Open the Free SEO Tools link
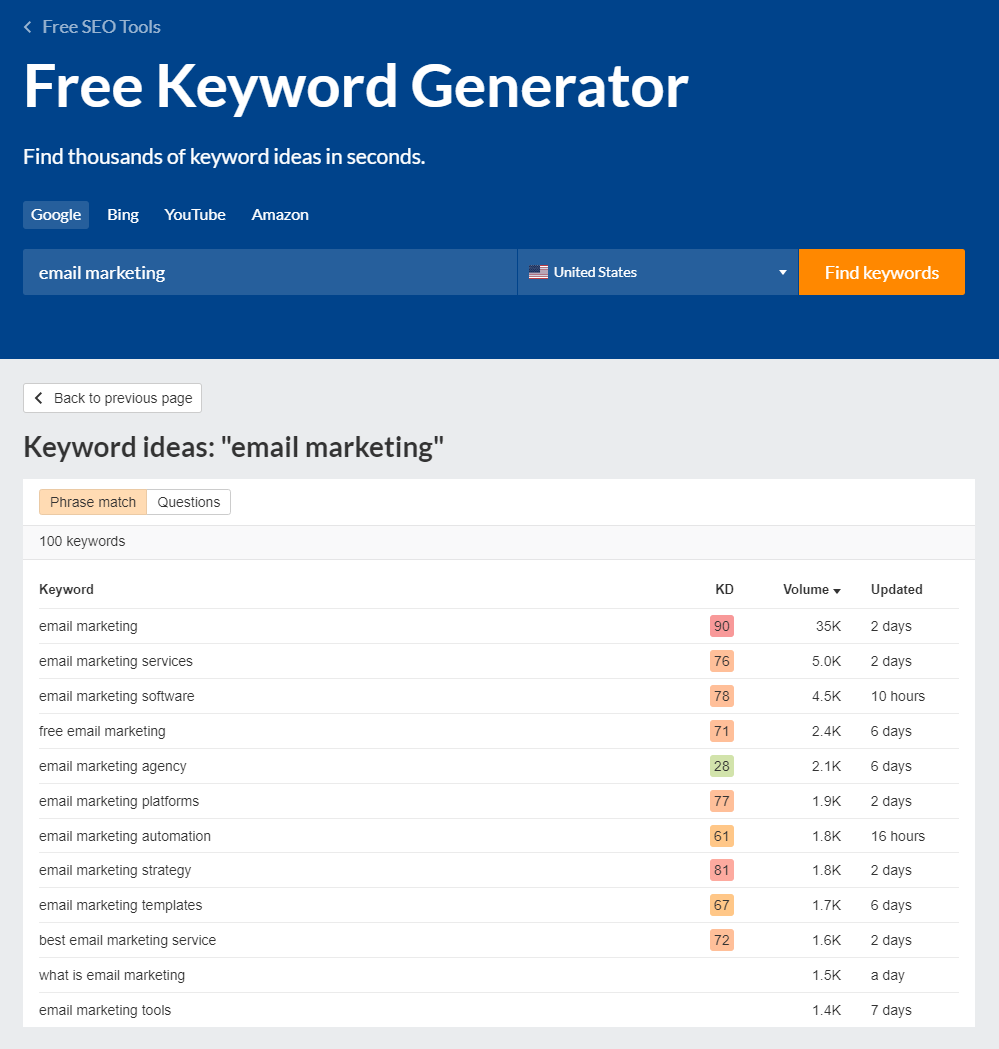 tap(100, 27)
